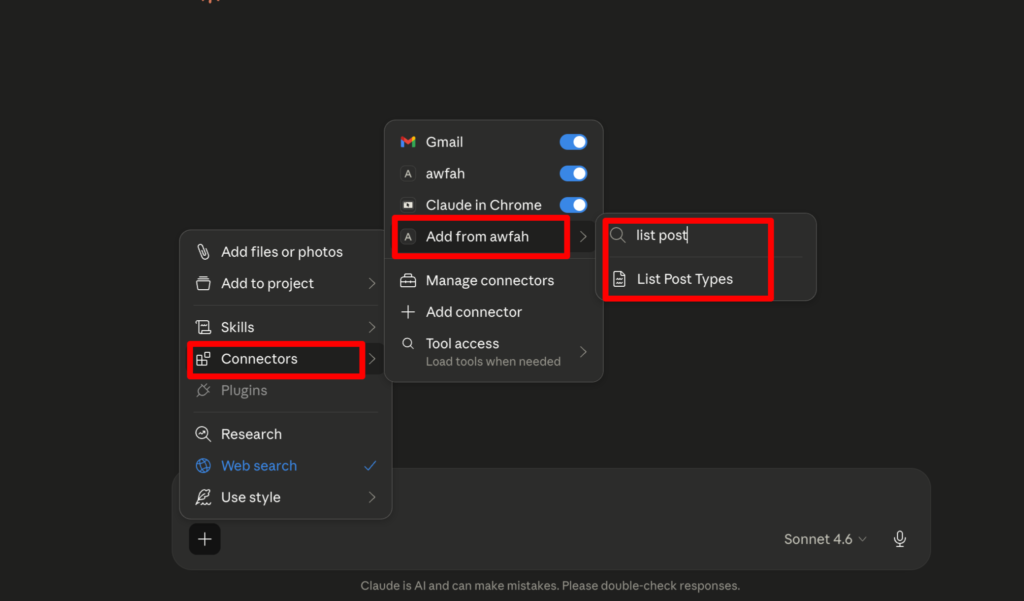
Task: Toggle the Gmail connector switch
Action: [x=573, y=142]
